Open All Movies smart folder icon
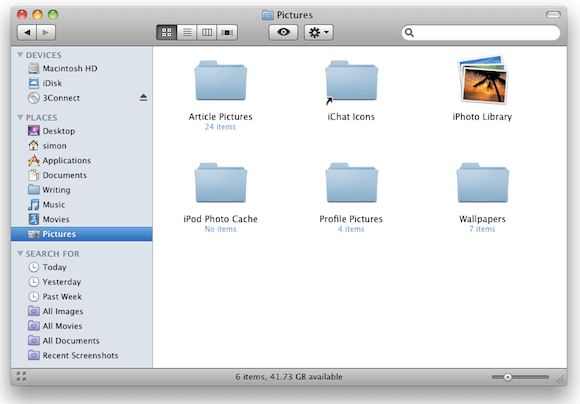Image resolution: width=580 pixels, height=404 pixels. coord(34,326)
